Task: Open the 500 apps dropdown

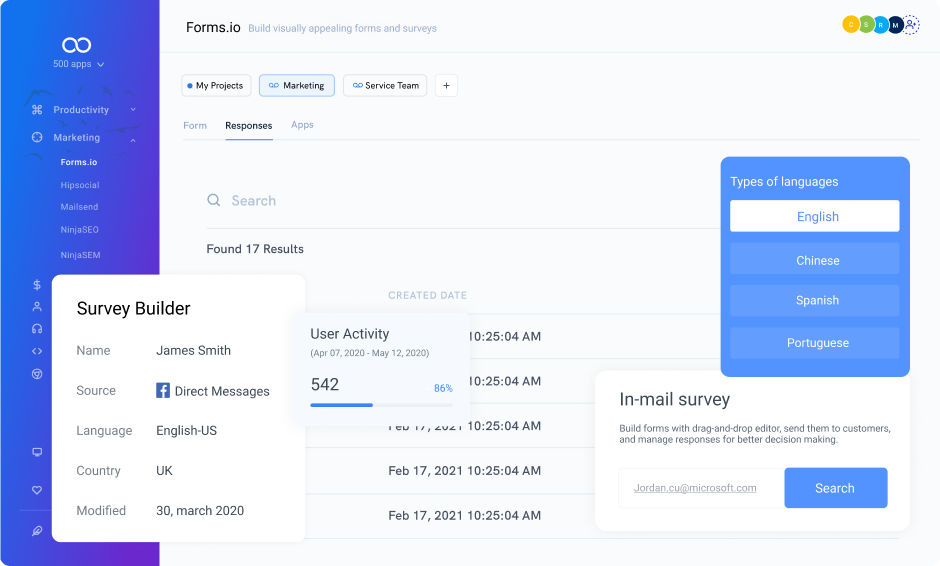Action: click(x=78, y=64)
